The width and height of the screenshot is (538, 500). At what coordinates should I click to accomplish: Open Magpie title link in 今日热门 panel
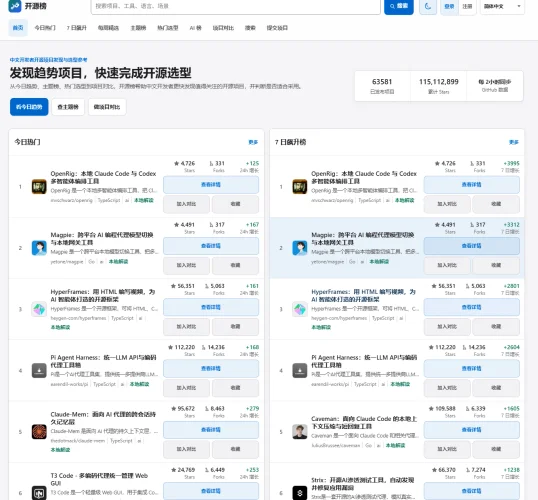pos(102,239)
